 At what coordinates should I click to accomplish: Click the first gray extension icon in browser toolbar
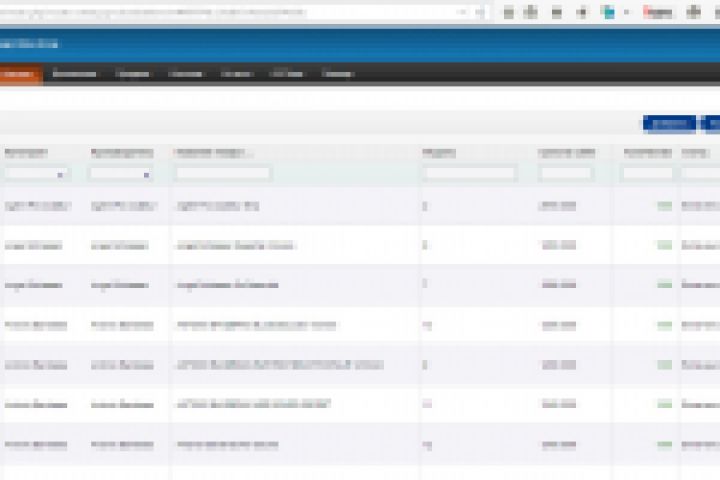[508, 12]
